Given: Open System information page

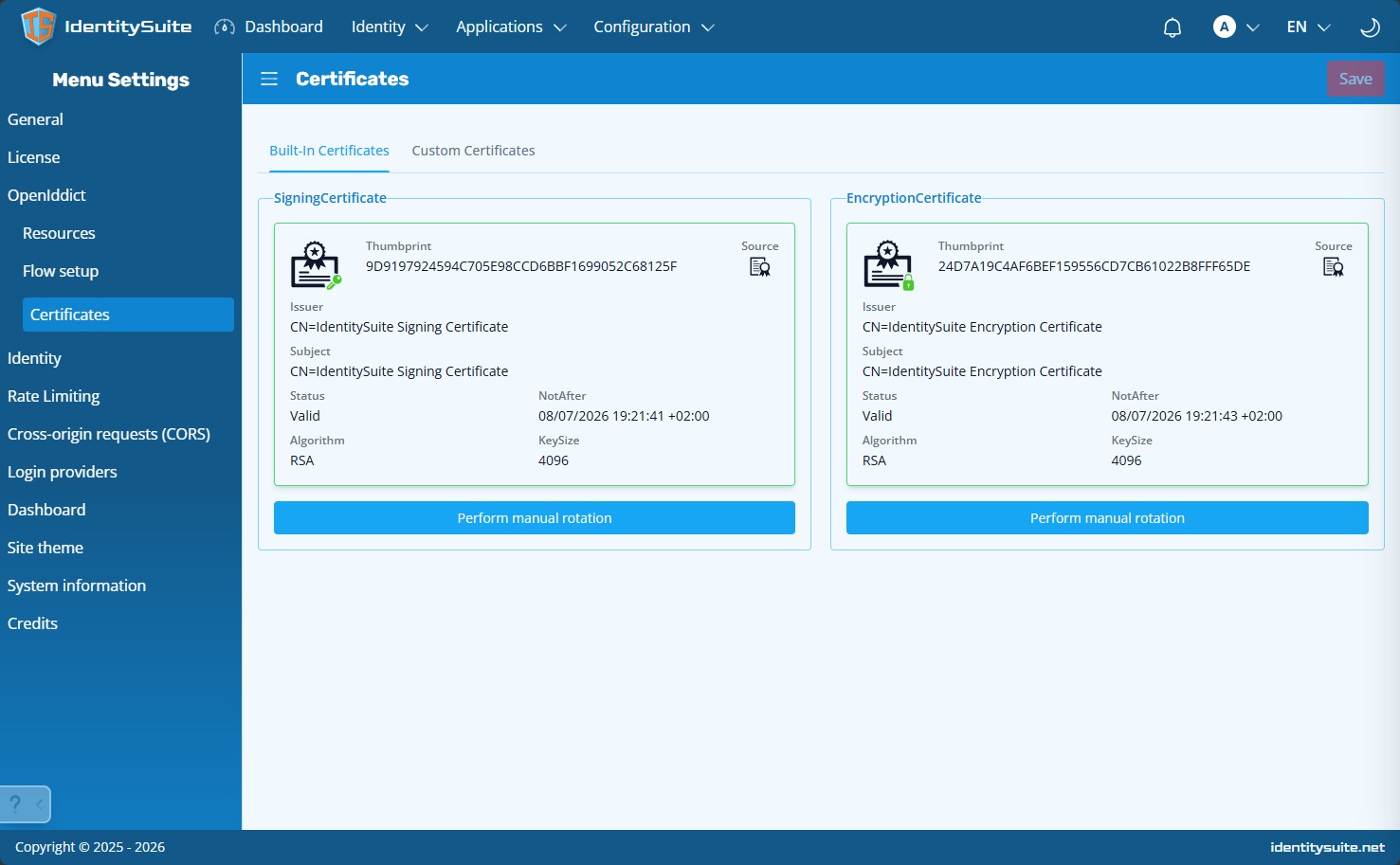Looking at the screenshot, I should (77, 586).
